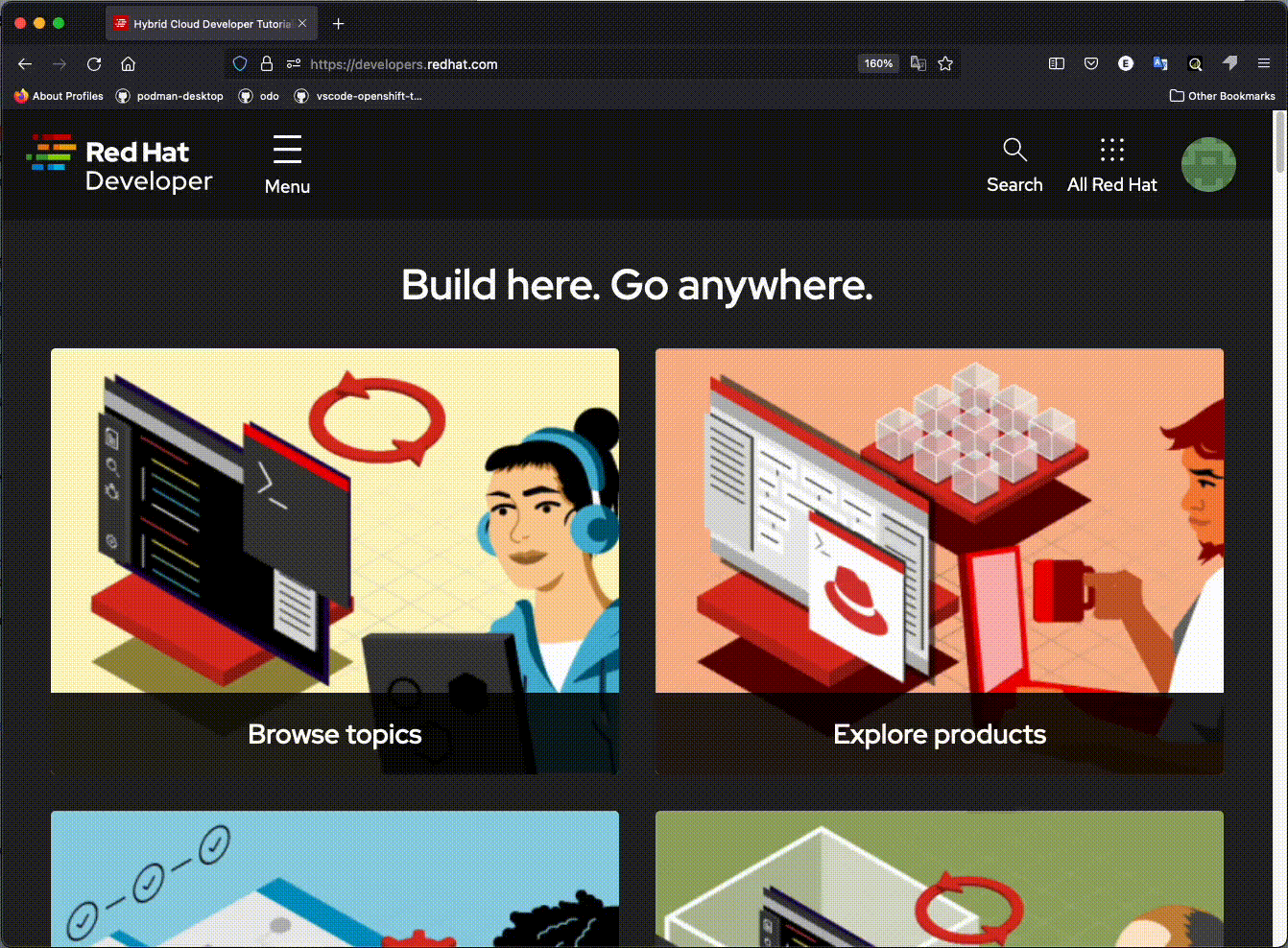Open the magnifier extension in toolbar
1288x948 pixels.
click(x=1195, y=64)
